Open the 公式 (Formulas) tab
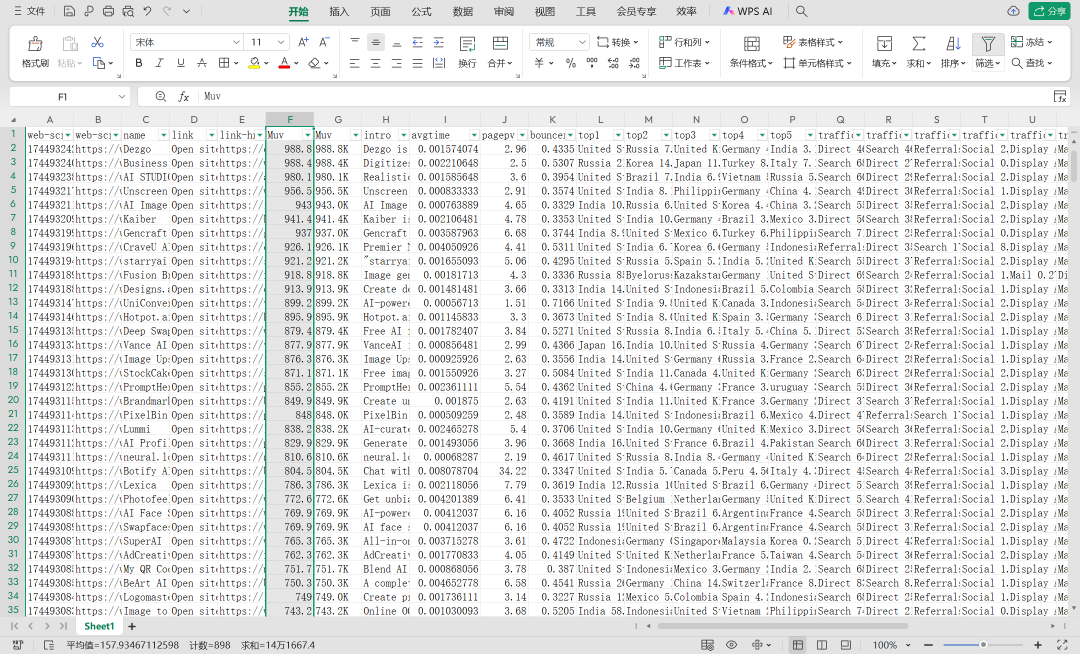This screenshot has width=1080, height=654. click(x=422, y=12)
